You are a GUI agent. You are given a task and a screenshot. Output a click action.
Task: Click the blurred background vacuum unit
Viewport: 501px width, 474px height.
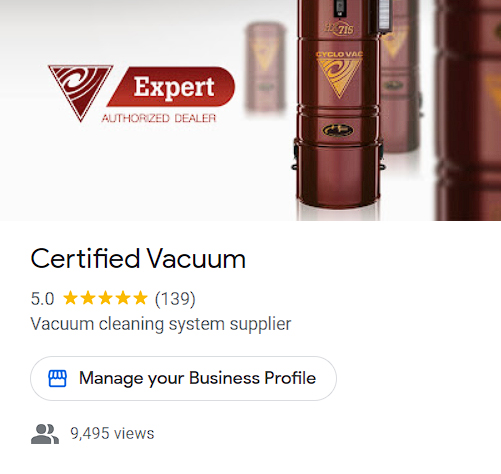[265, 68]
